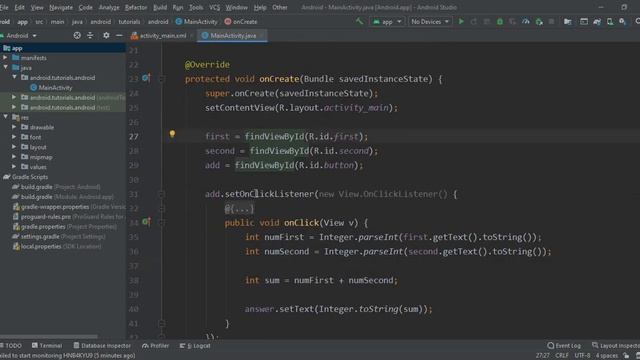This screenshot has height=360, width=640.
Task: Collapse the java folder
Action: pyautogui.click(x=5, y=68)
